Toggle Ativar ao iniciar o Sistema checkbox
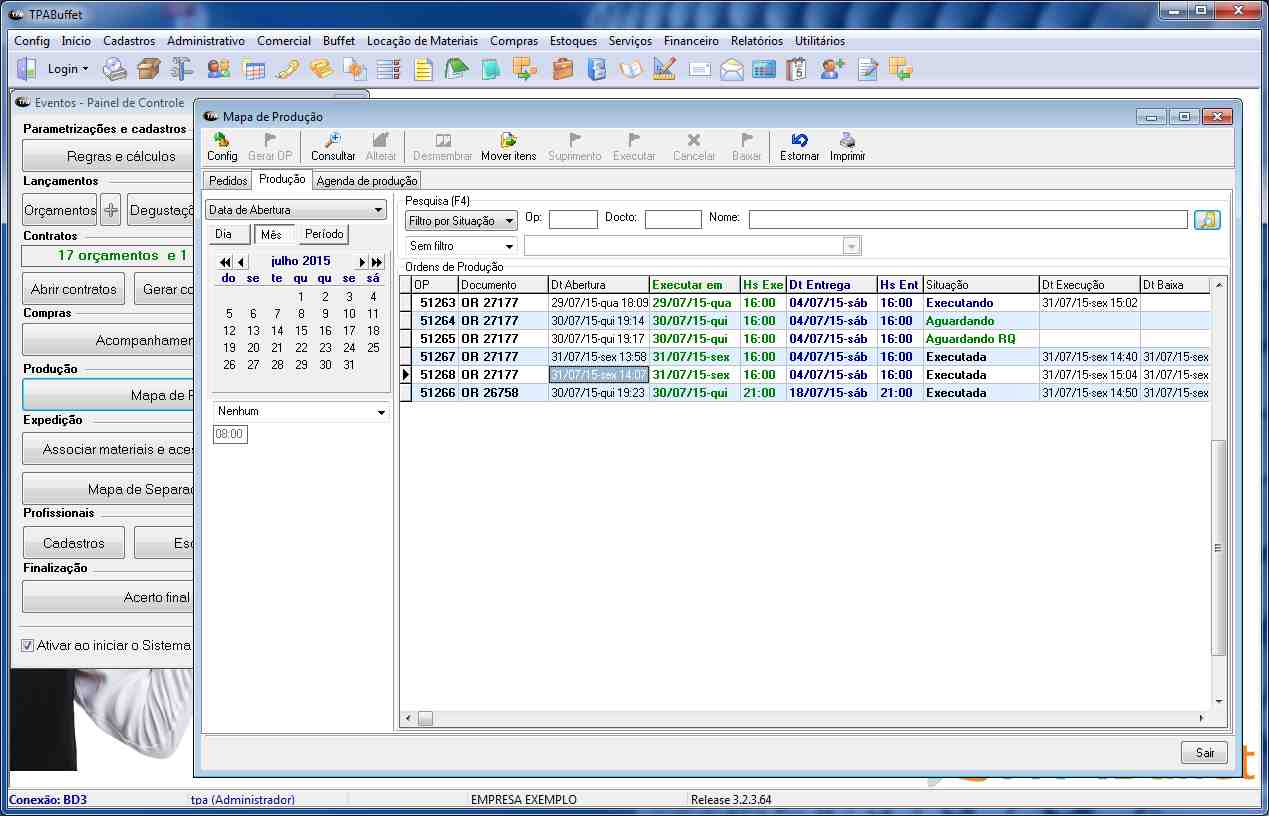Screen dimensions: 1269x816 click(x=28, y=646)
